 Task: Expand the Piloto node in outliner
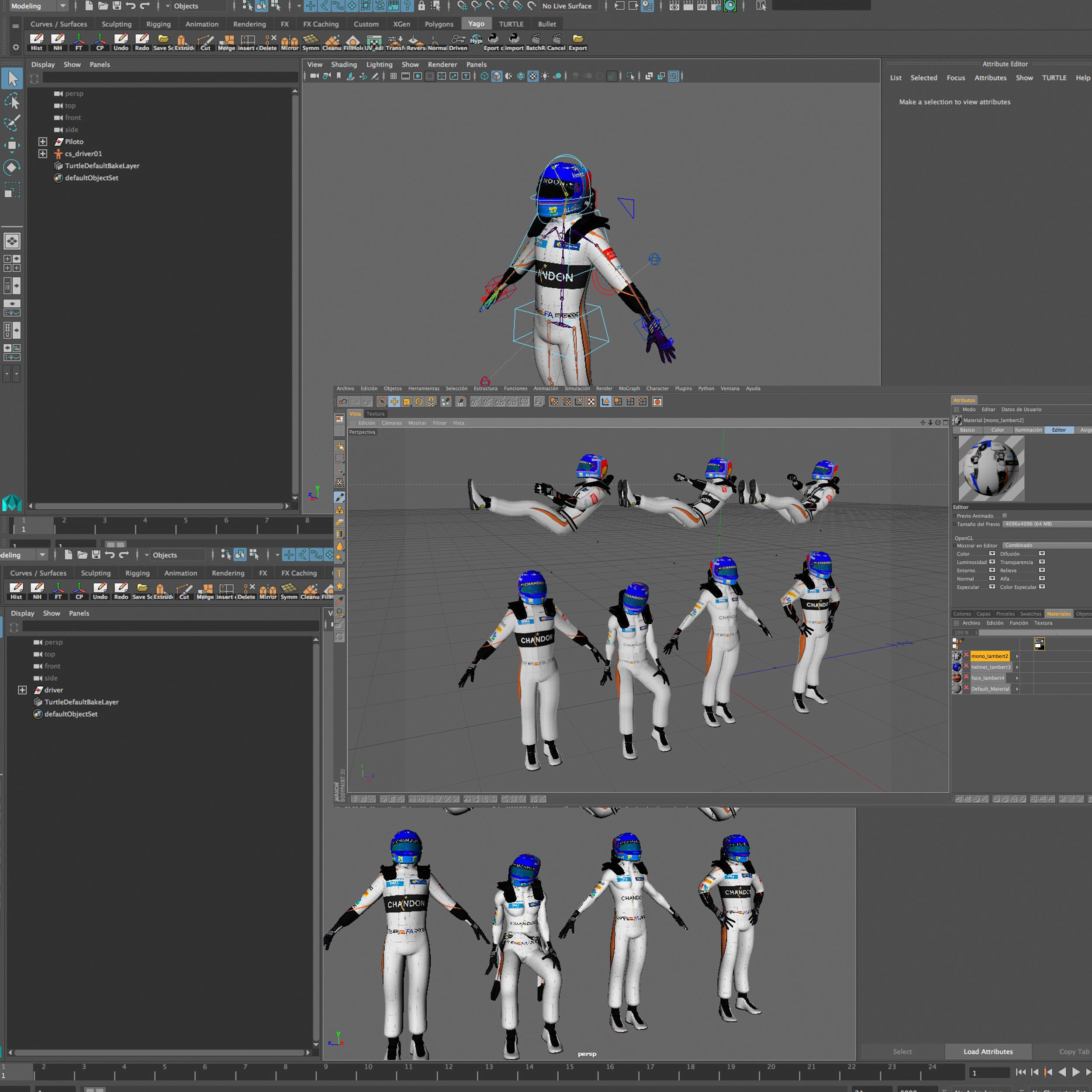(x=42, y=142)
